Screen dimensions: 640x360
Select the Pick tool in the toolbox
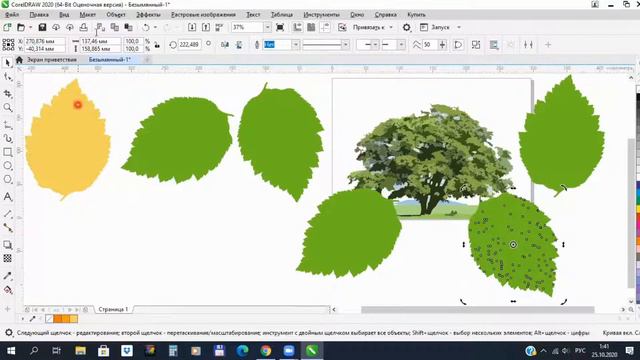tap(7, 62)
